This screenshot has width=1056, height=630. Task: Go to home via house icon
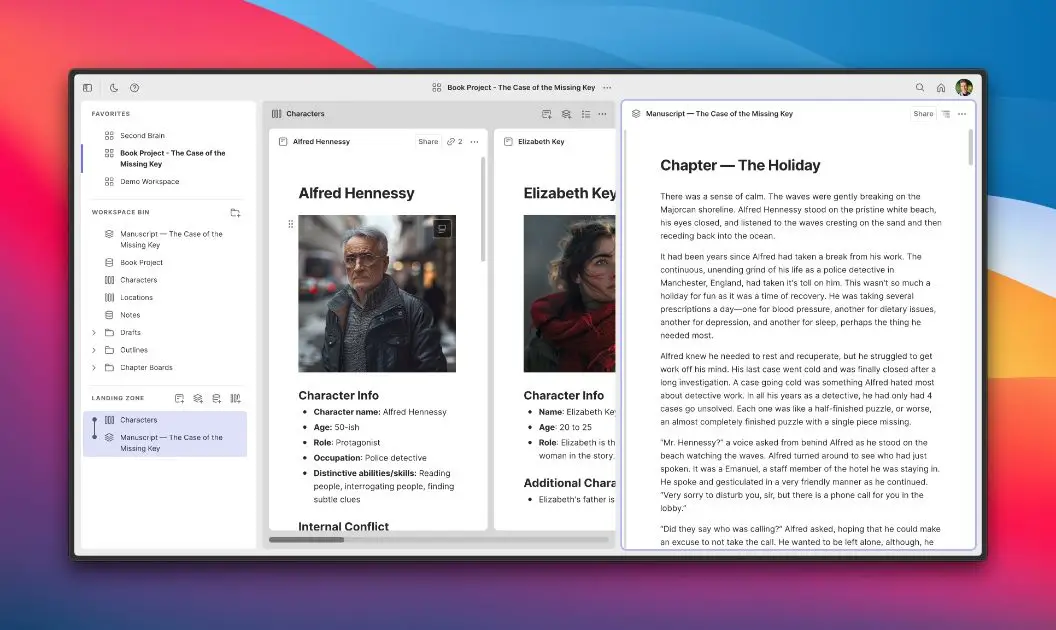click(x=941, y=88)
